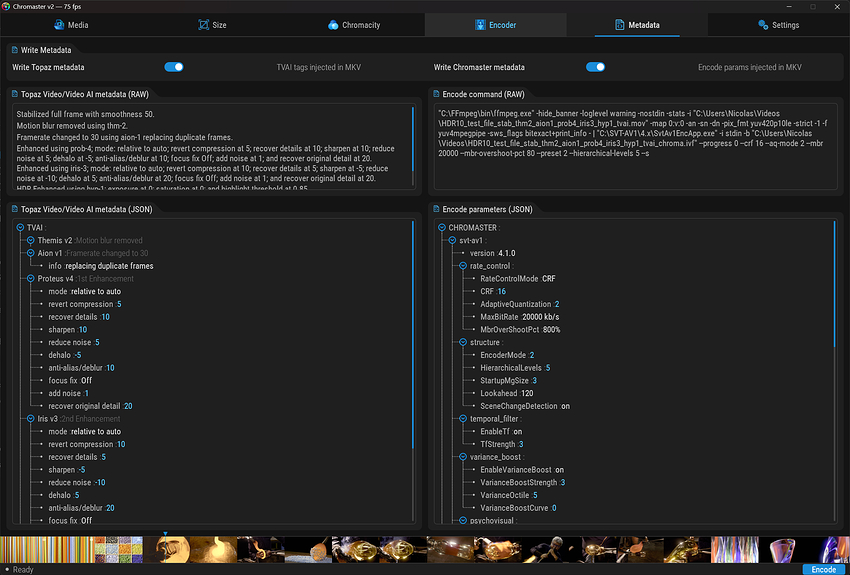This screenshot has height=575, width=850.
Task: Click the Size tab crop icon
Action: pos(203,25)
